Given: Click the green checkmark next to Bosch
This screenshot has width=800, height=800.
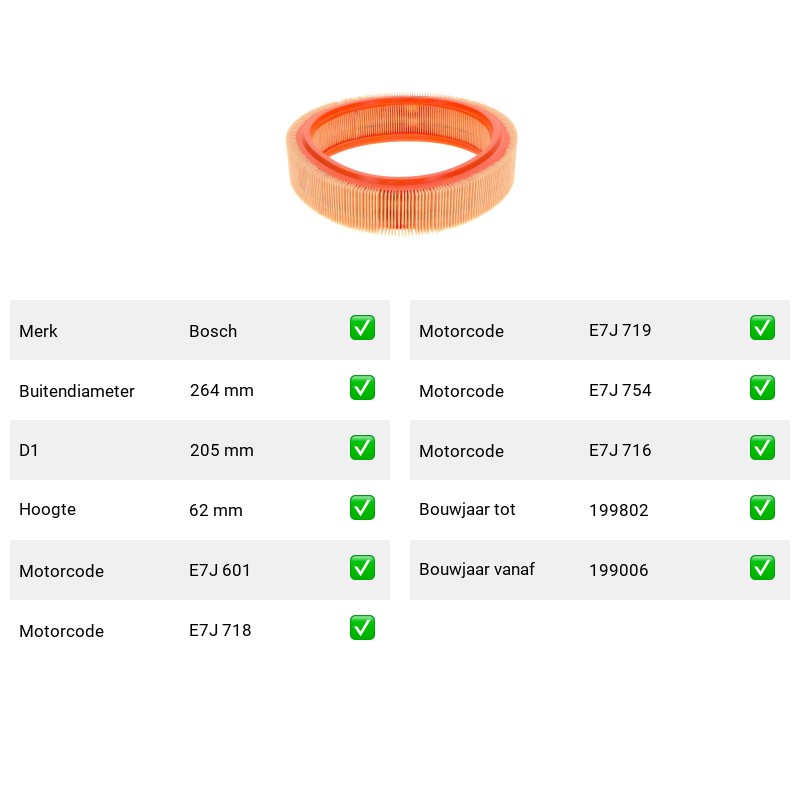Looking at the screenshot, I should (362, 328).
